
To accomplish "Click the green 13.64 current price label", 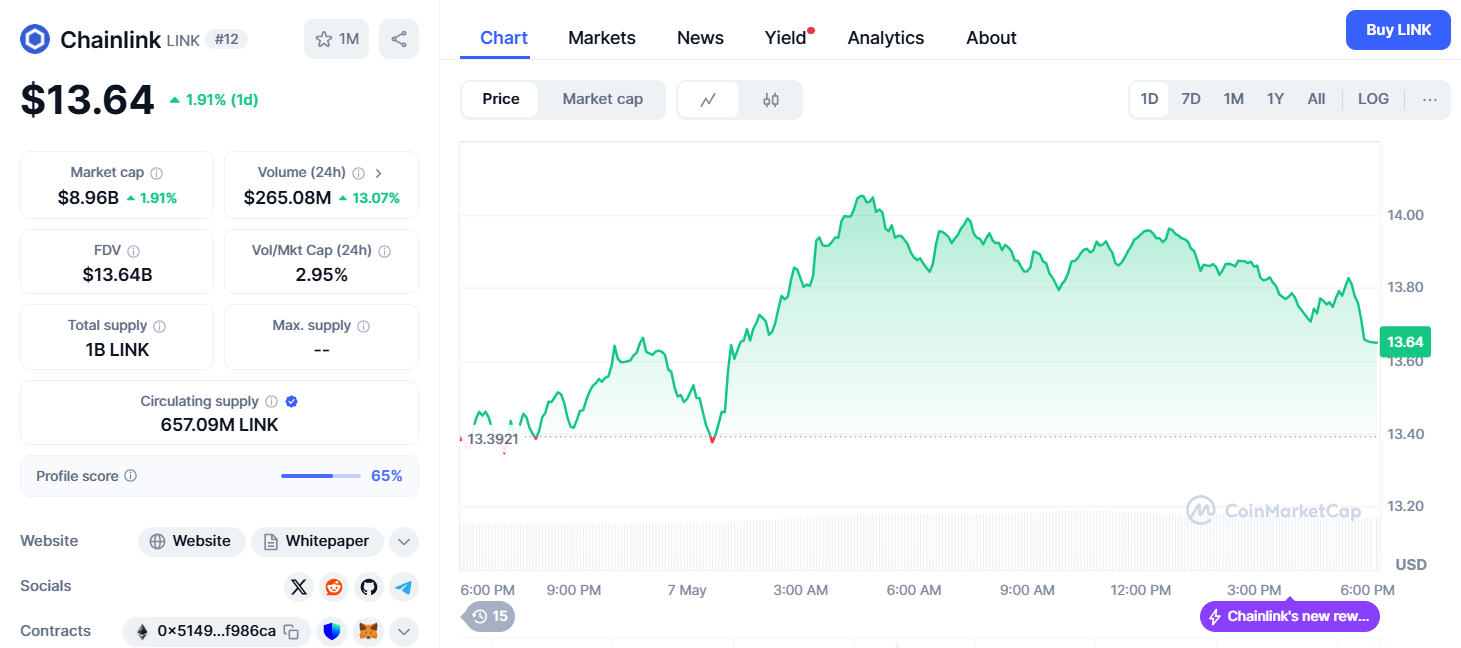I will pyautogui.click(x=1404, y=342).
